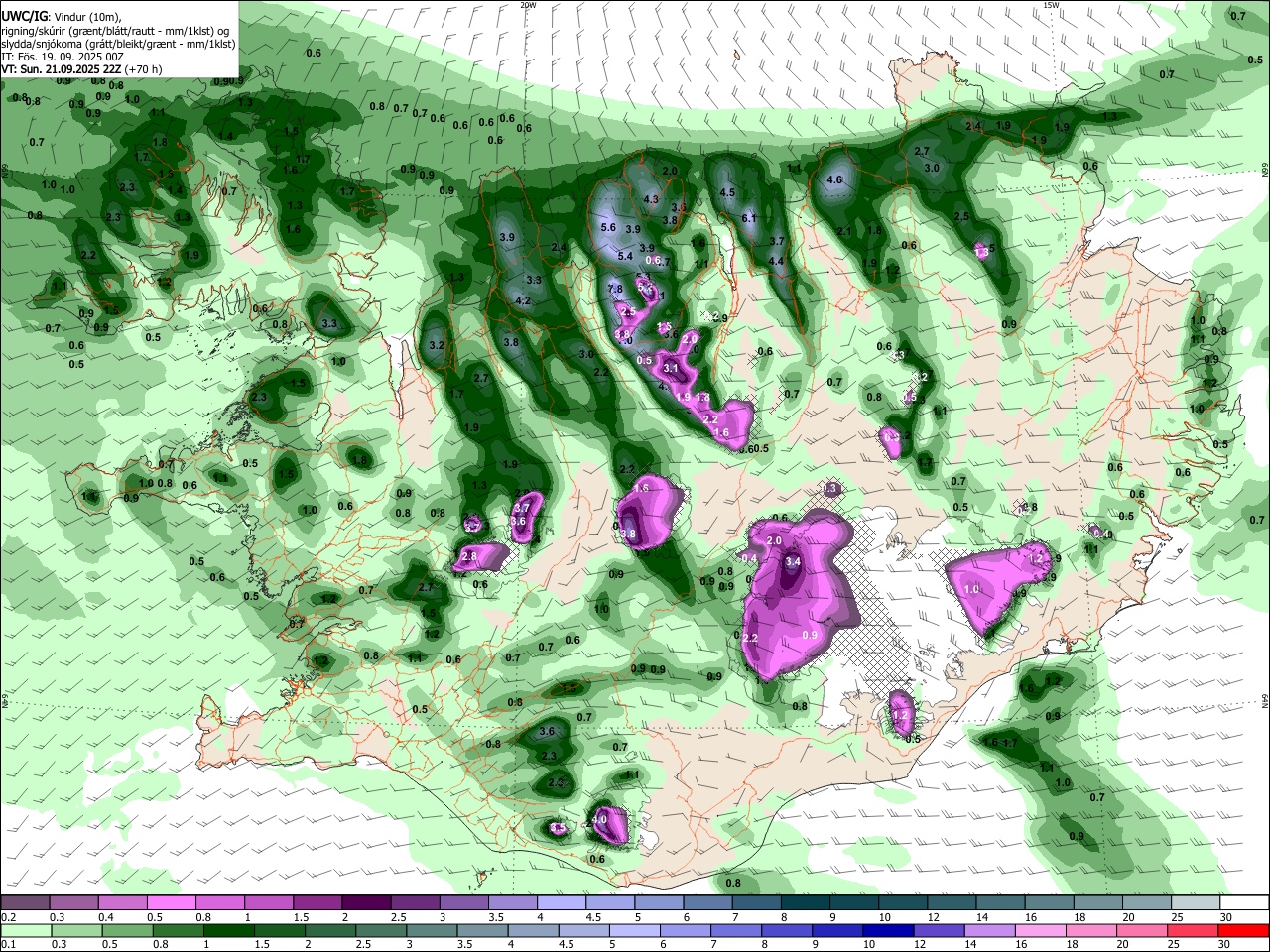Click the 4.4 precipitation value on map

[777, 262]
